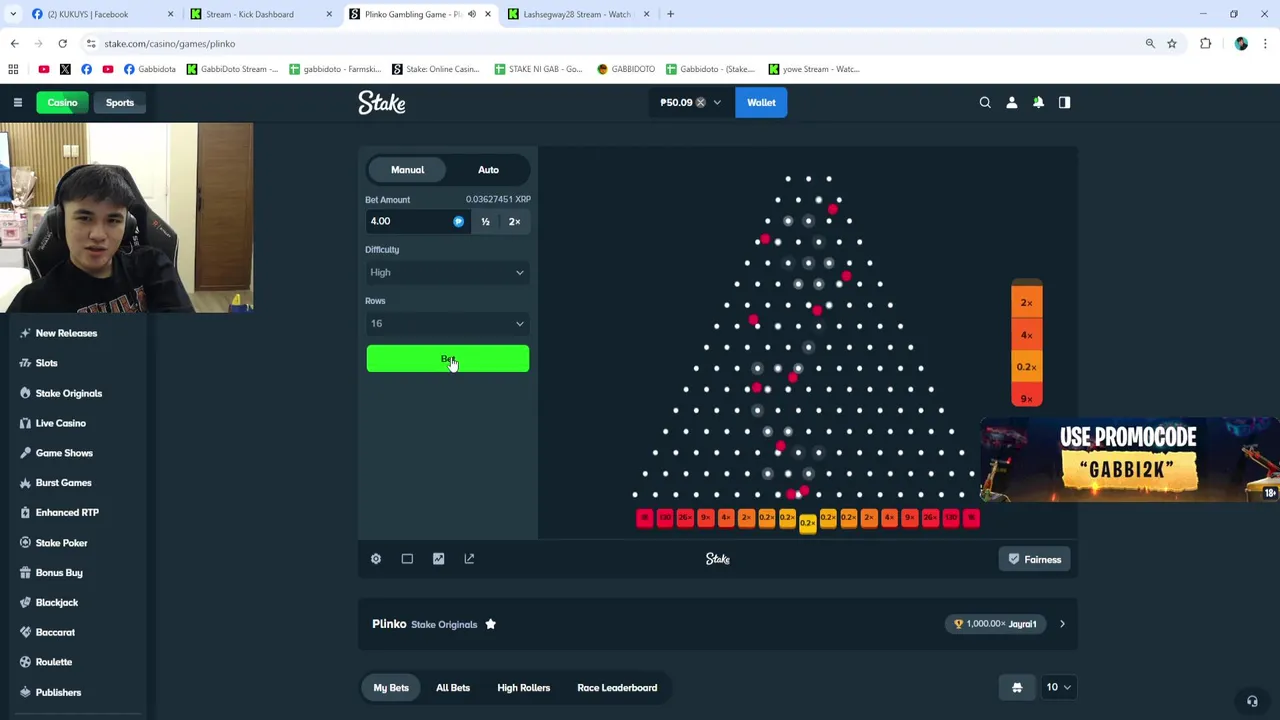This screenshot has width=1280, height=720.
Task: Halve the bet with ½ button
Action: click(485, 221)
